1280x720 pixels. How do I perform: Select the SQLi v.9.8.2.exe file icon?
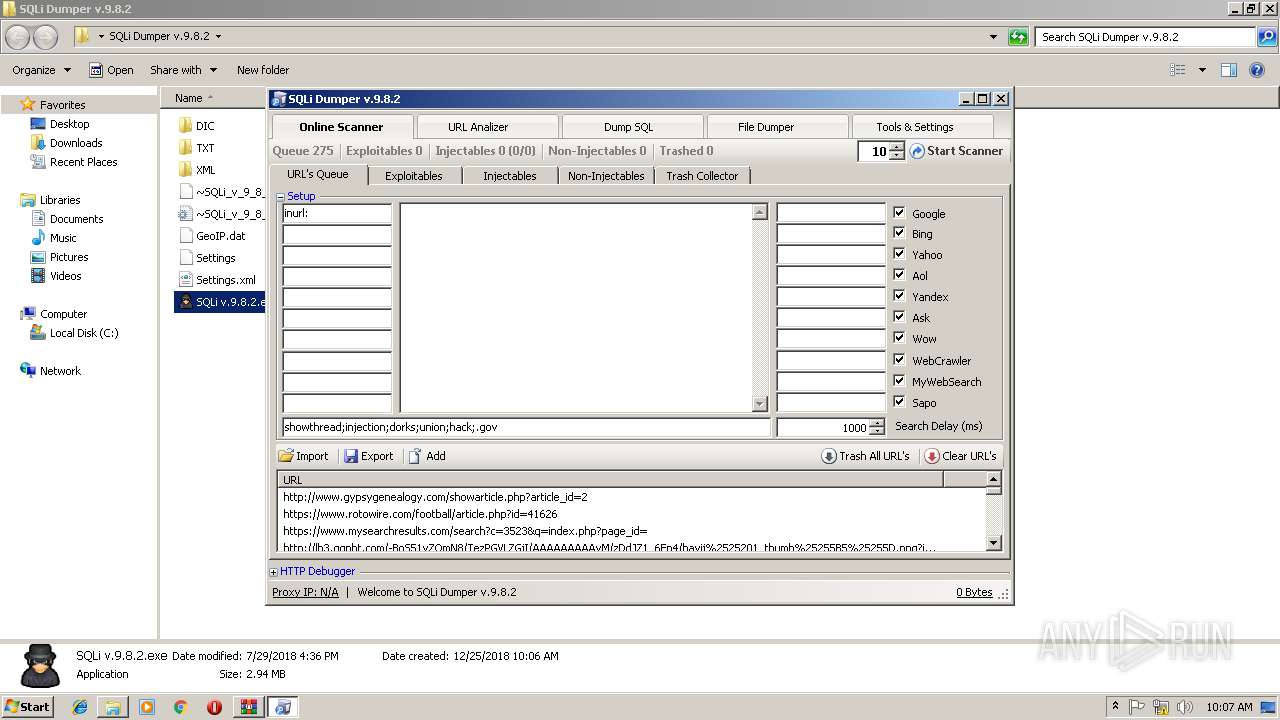tap(185, 301)
